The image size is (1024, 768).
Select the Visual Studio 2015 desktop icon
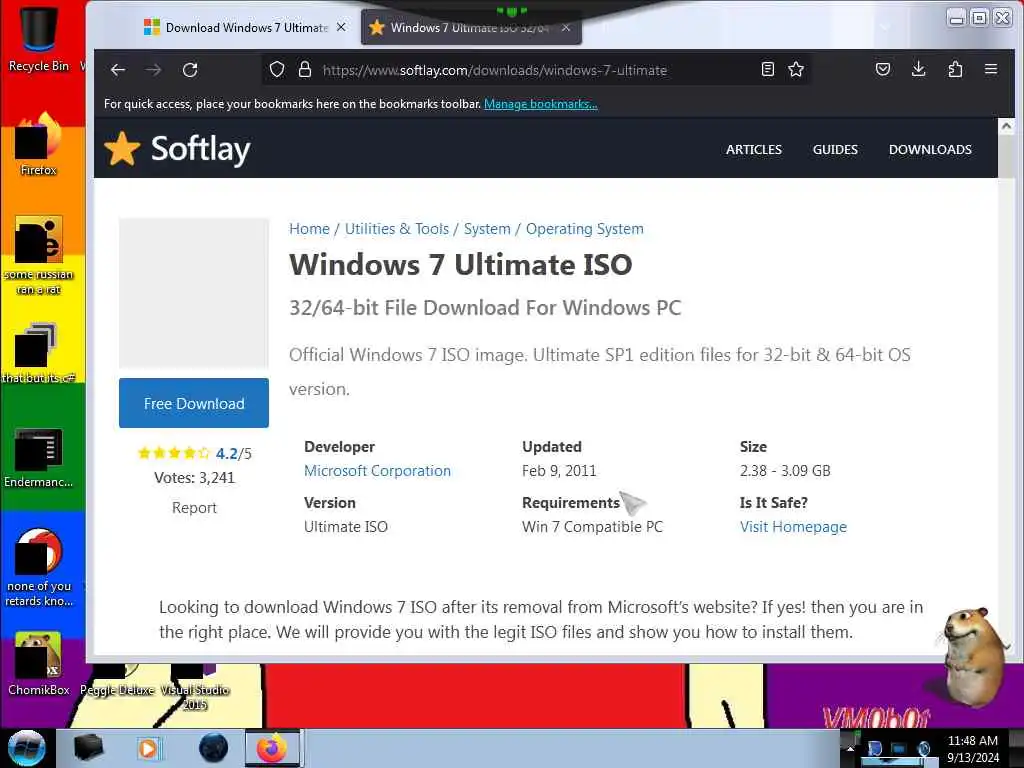(x=195, y=687)
